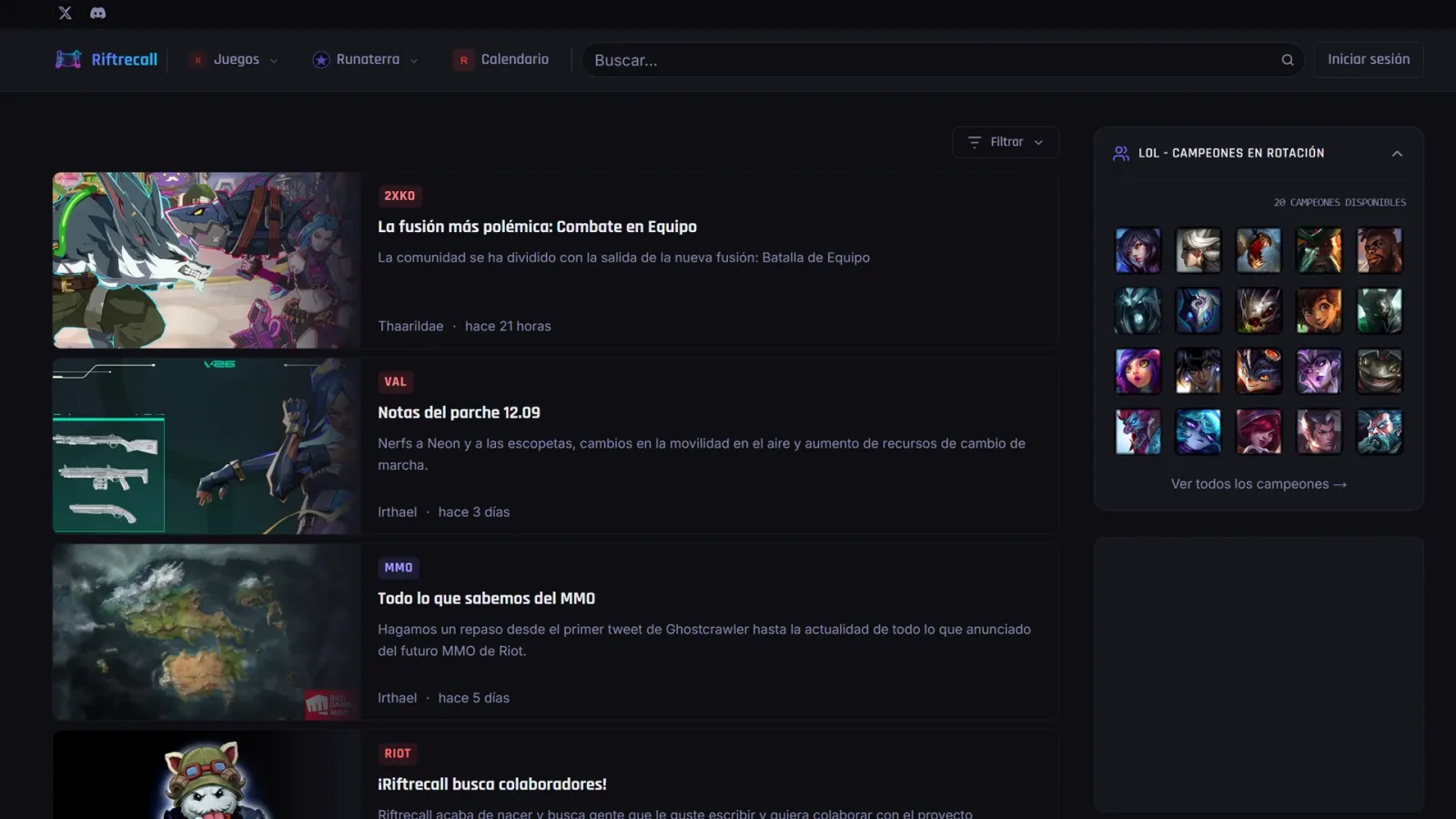
Task: Select Ahri champion portrait
Action: coord(1138,250)
